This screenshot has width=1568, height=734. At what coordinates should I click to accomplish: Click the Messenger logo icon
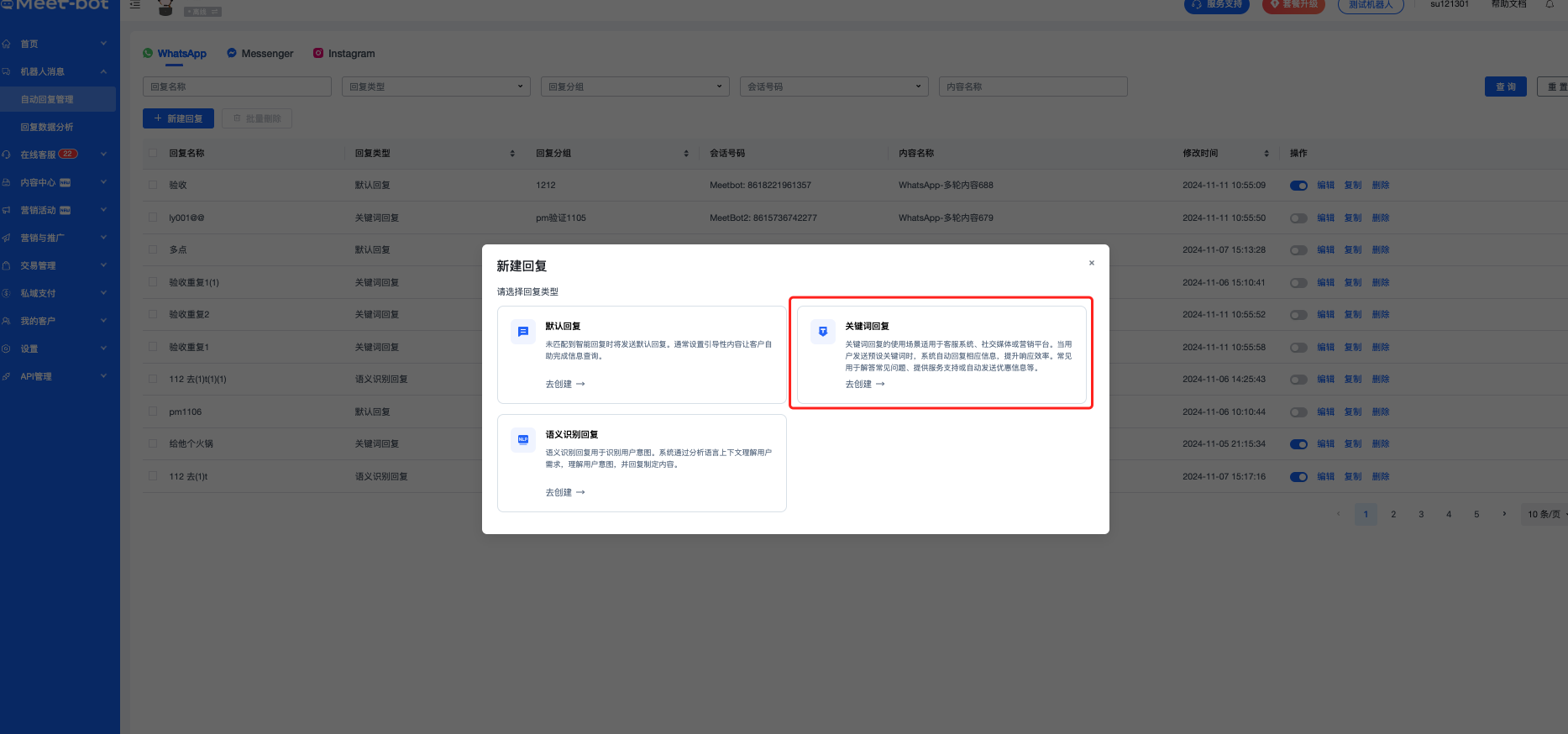[232, 53]
